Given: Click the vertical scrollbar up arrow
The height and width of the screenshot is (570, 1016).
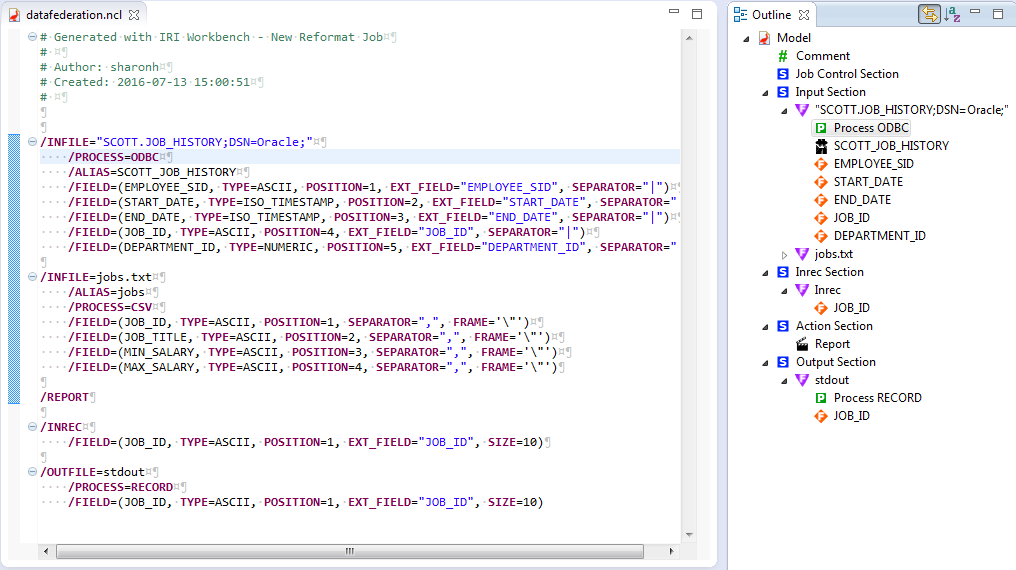Looking at the screenshot, I should click(x=689, y=38).
